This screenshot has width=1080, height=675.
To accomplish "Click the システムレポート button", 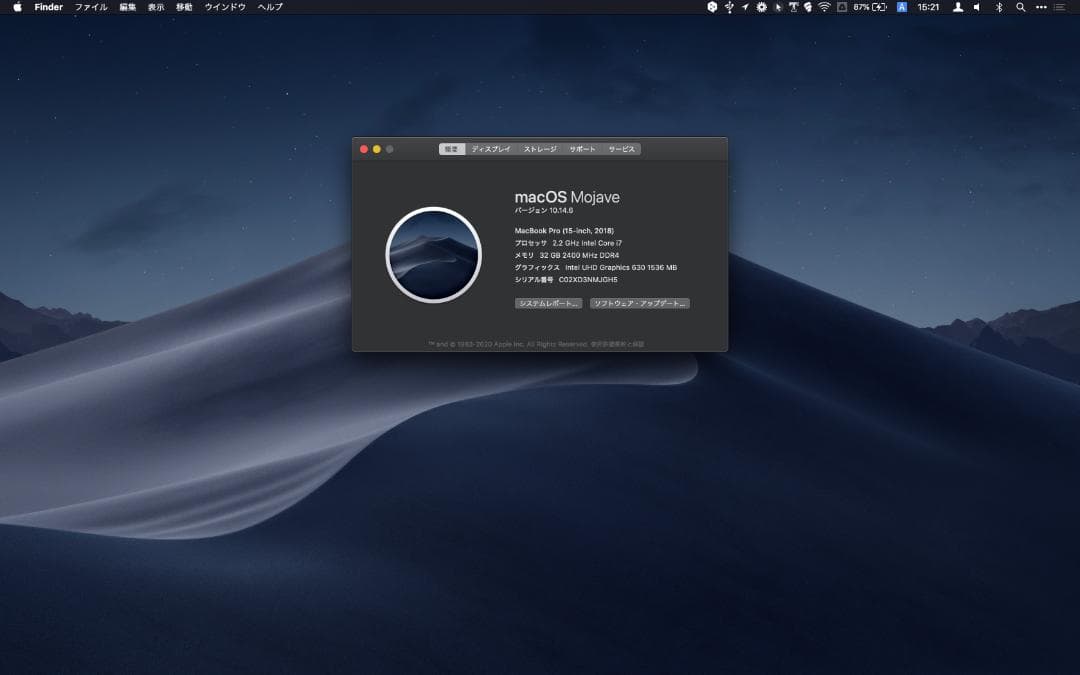I will [548, 302].
